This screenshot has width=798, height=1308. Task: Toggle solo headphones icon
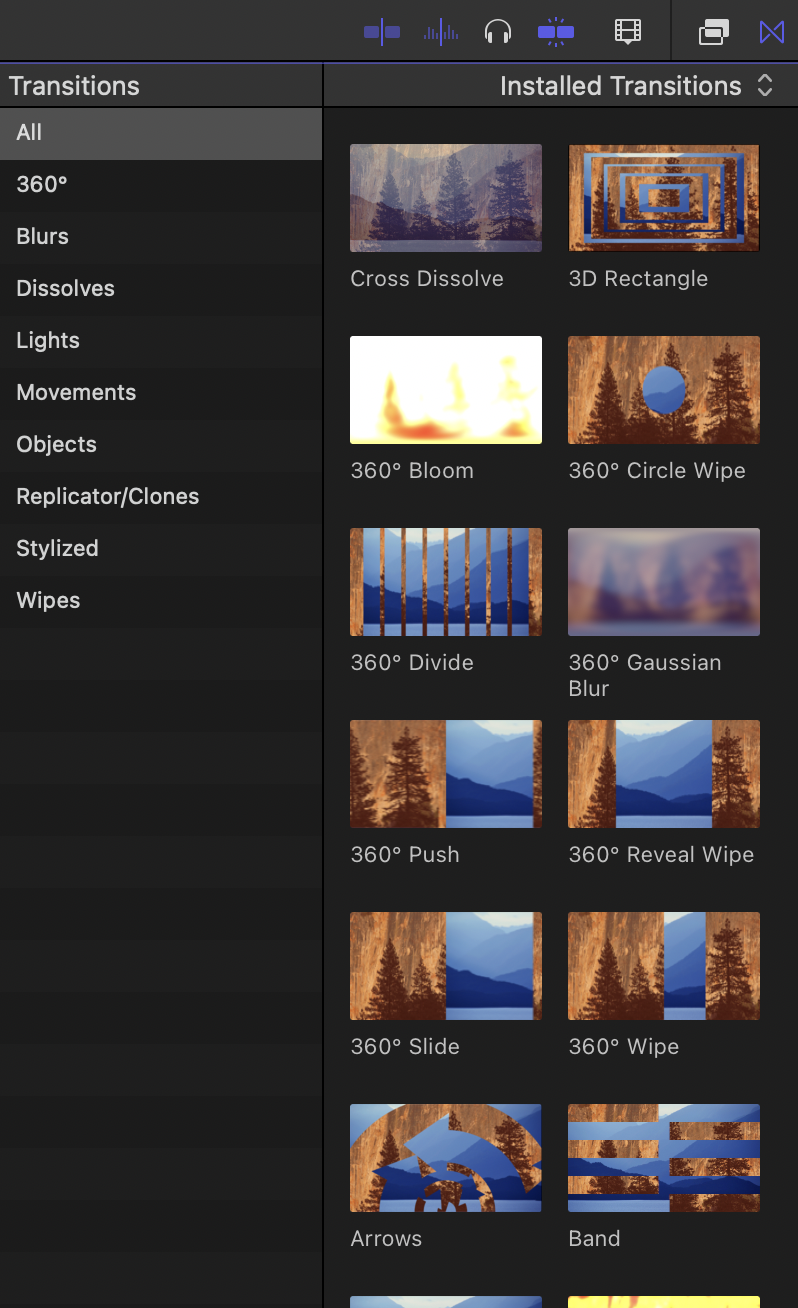tap(497, 32)
